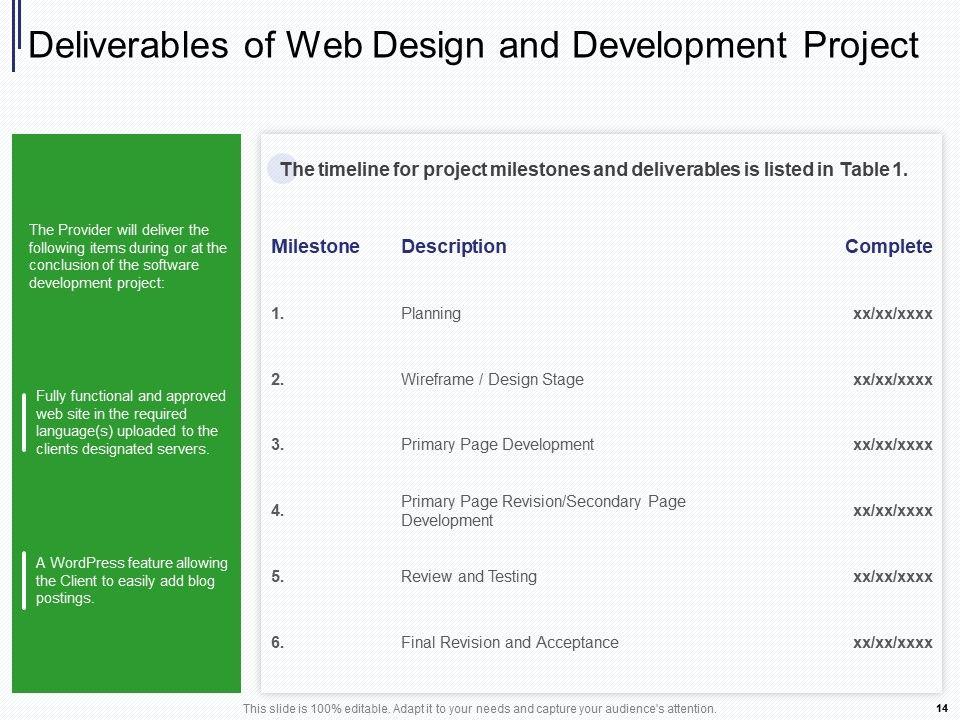The height and width of the screenshot is (720, 960).
Task: Click the date for Wireframe / Design Stage
Action: (x=893, y=380)
